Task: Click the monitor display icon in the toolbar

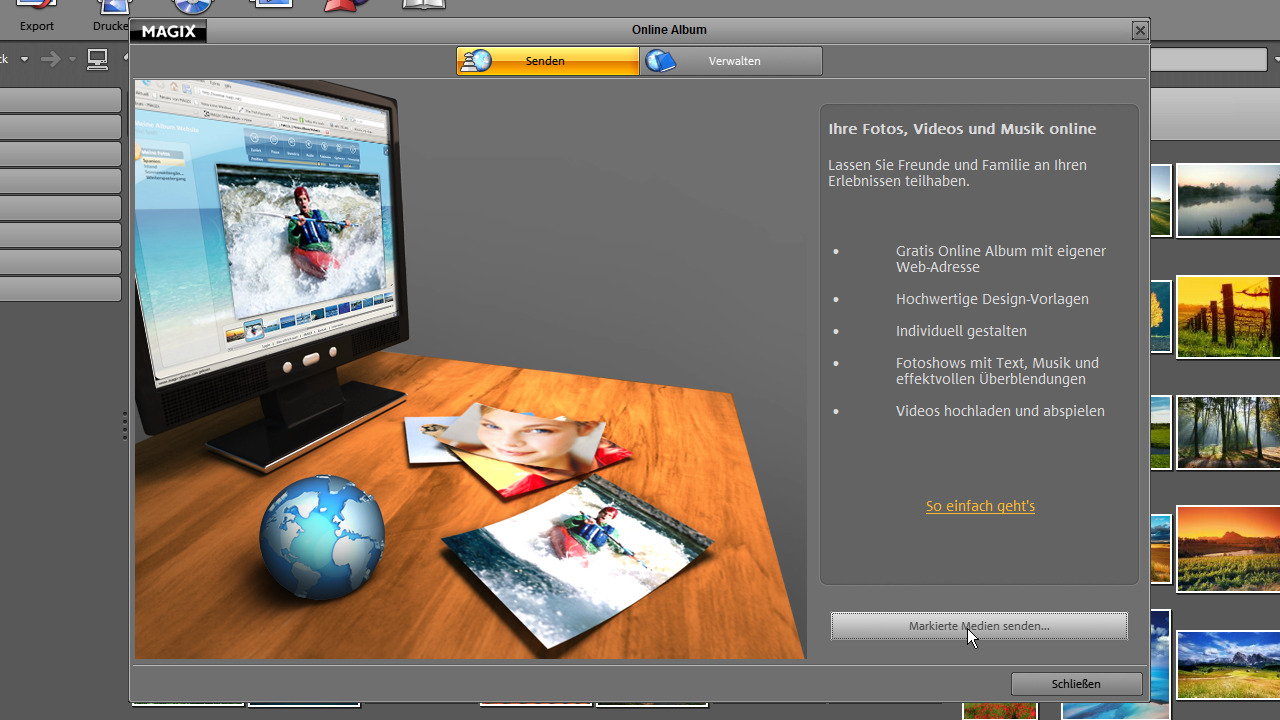Action: click(271, 6)
